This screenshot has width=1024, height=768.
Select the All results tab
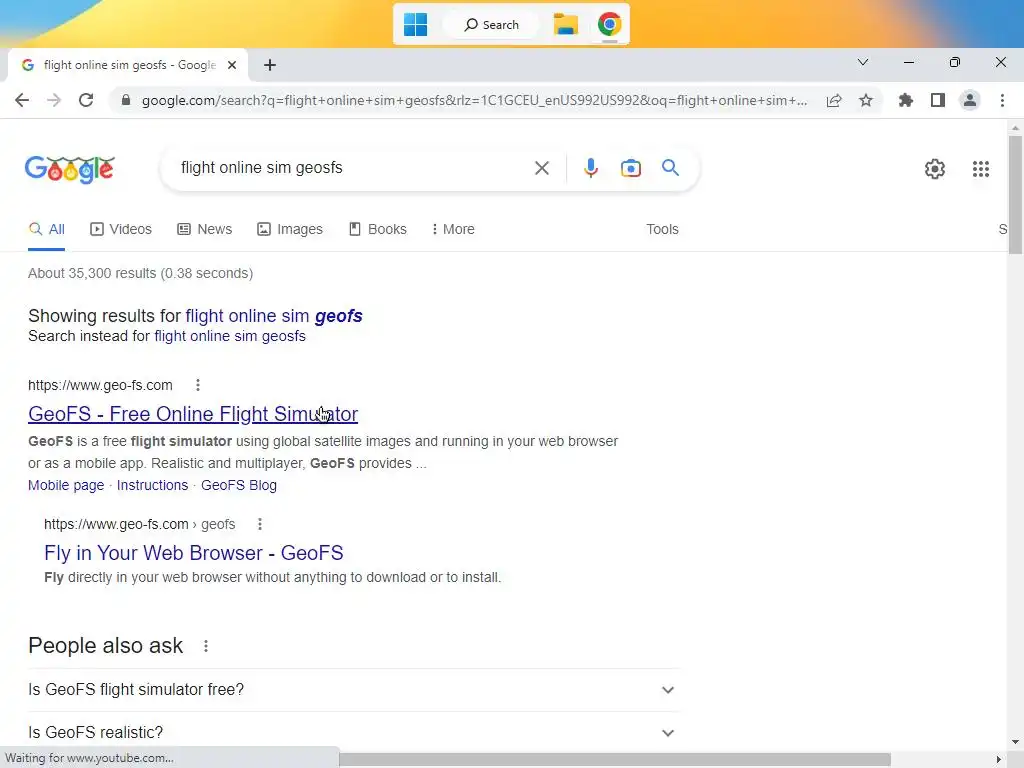(46, 229)
